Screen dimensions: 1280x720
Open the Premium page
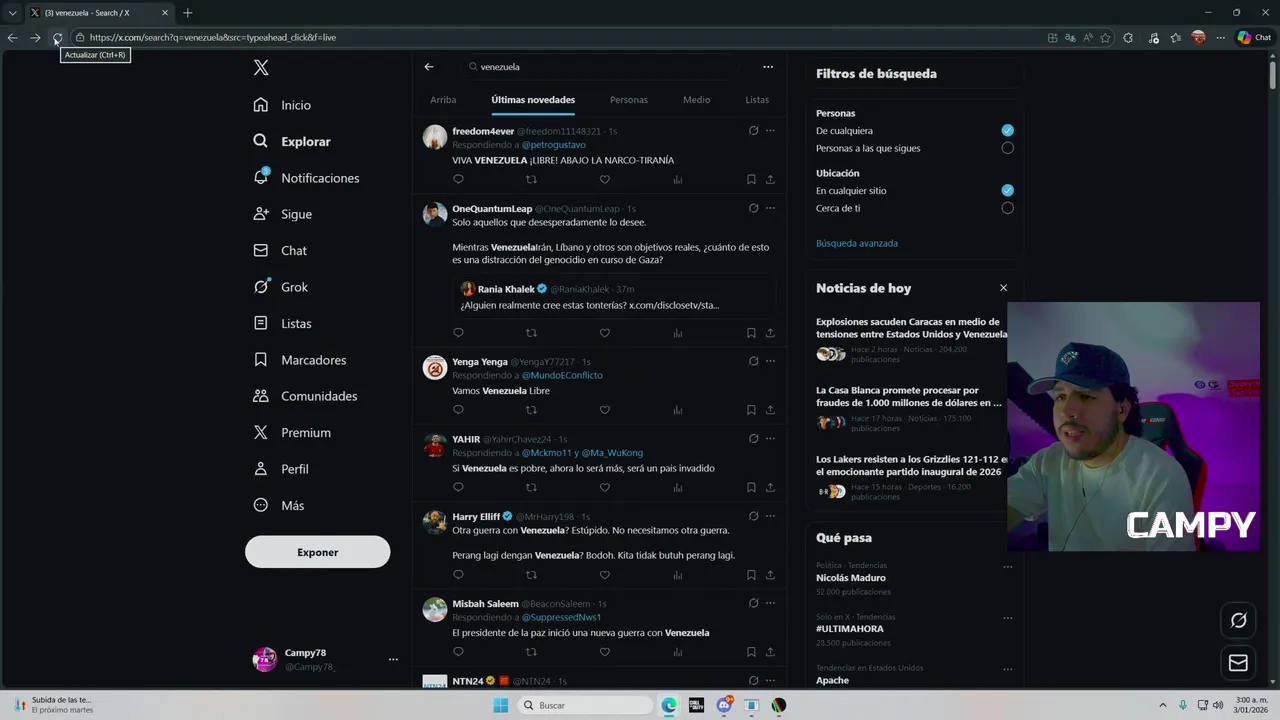[x=292, y=433]
